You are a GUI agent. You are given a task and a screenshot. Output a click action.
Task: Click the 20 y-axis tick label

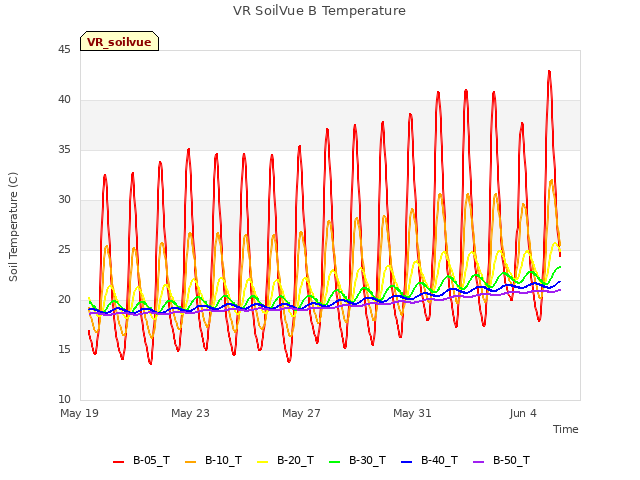coord(64,300)
